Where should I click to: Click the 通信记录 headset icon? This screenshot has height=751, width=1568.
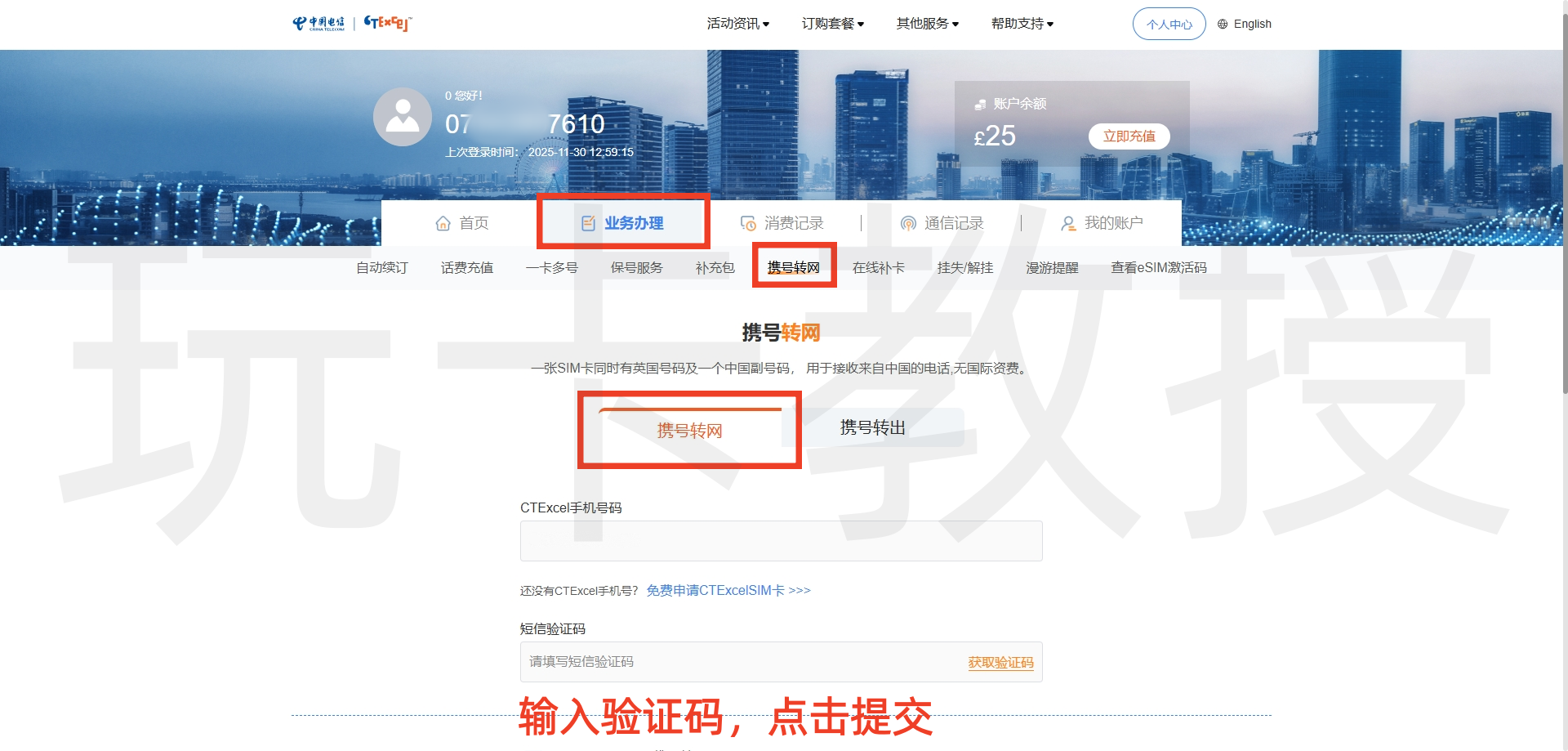tap(908, 223)
